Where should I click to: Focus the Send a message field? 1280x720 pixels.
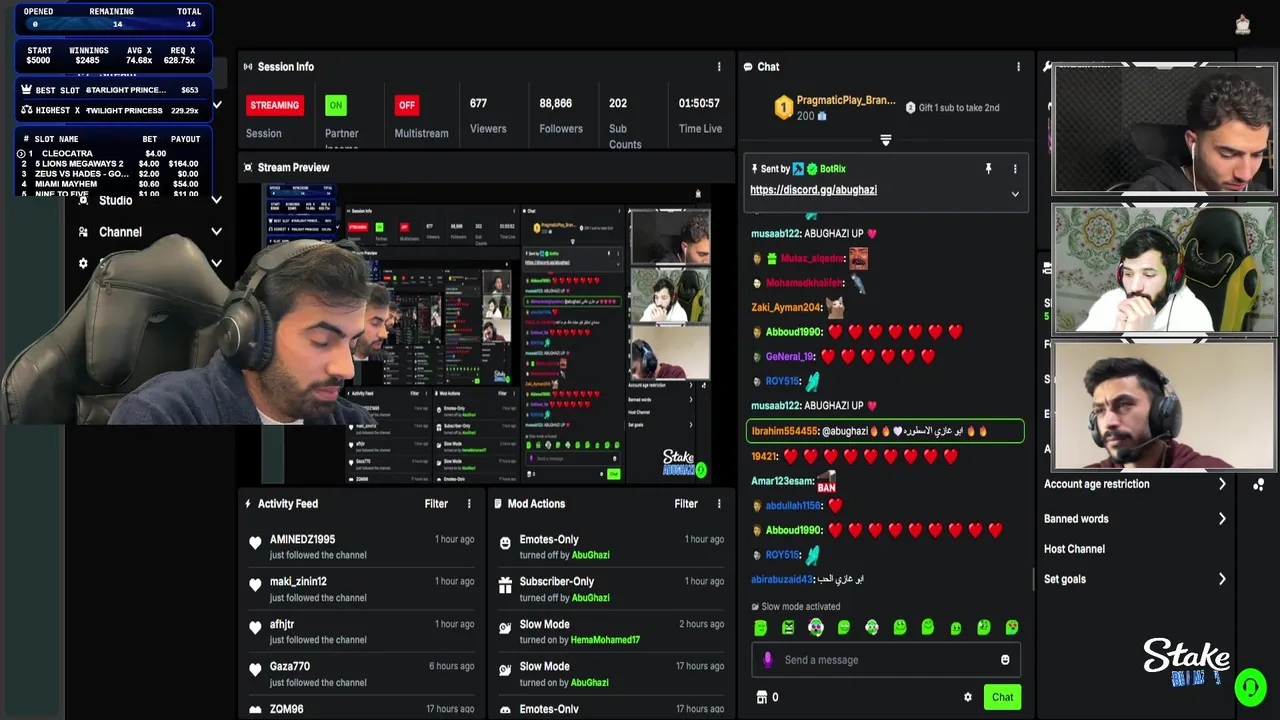coord(885,660)
